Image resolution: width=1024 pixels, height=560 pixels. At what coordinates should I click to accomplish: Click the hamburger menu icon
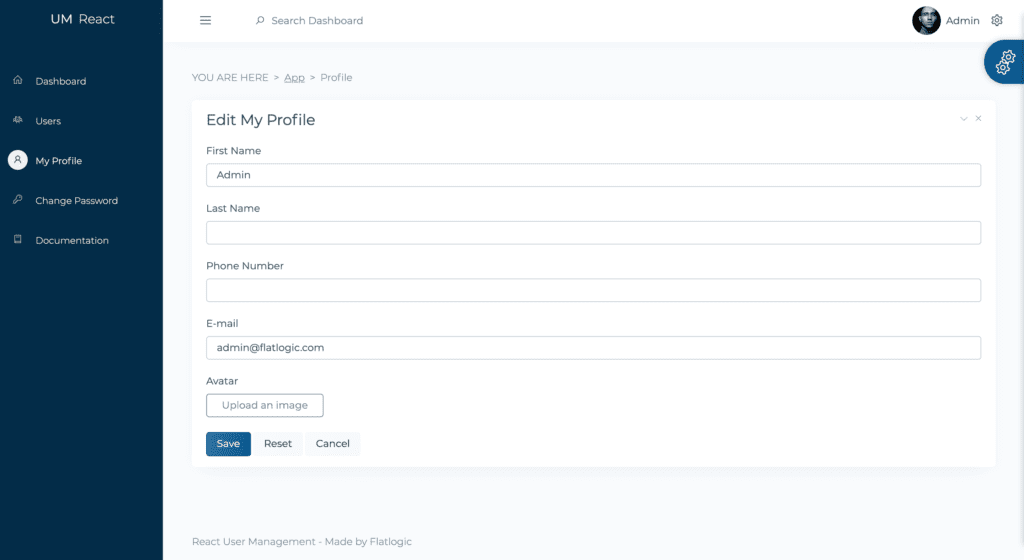pyautogui.click(x=205, y=20)
